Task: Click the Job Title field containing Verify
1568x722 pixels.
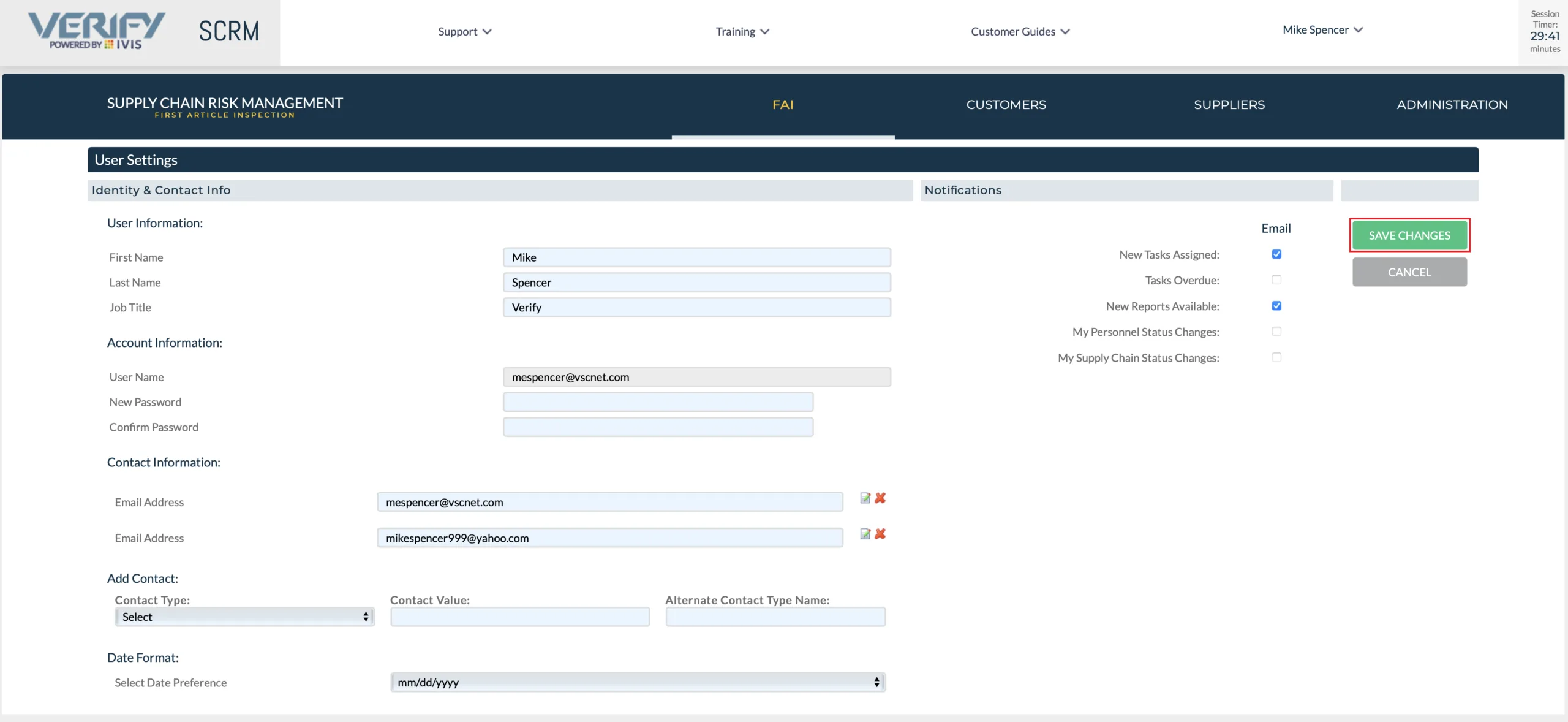Action: [x=697, y=308]
